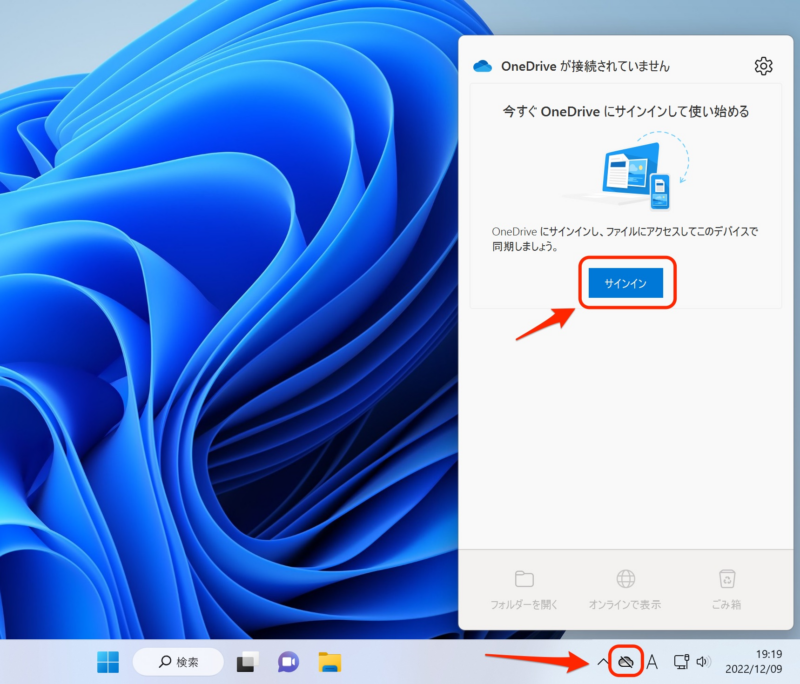This screenshot has height=684, width=800.
Task: Click the devices sync illustration
Action: 628,171
